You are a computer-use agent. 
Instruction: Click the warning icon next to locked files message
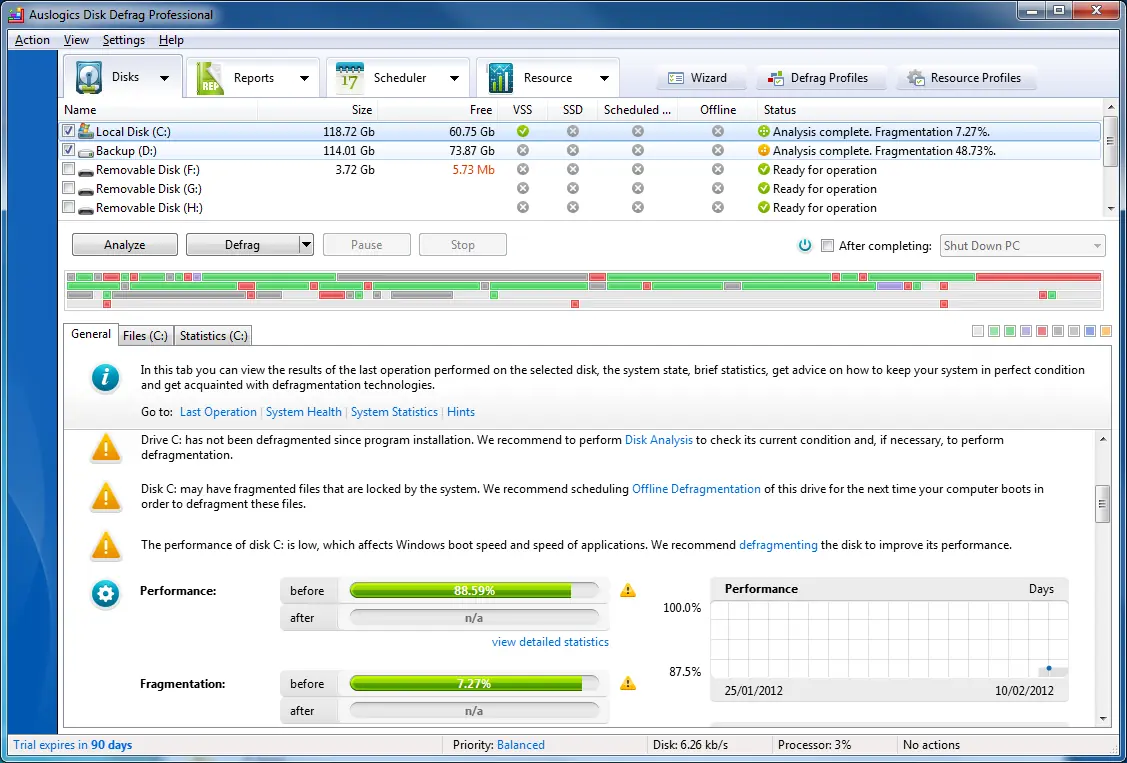(x=106, y=496)
